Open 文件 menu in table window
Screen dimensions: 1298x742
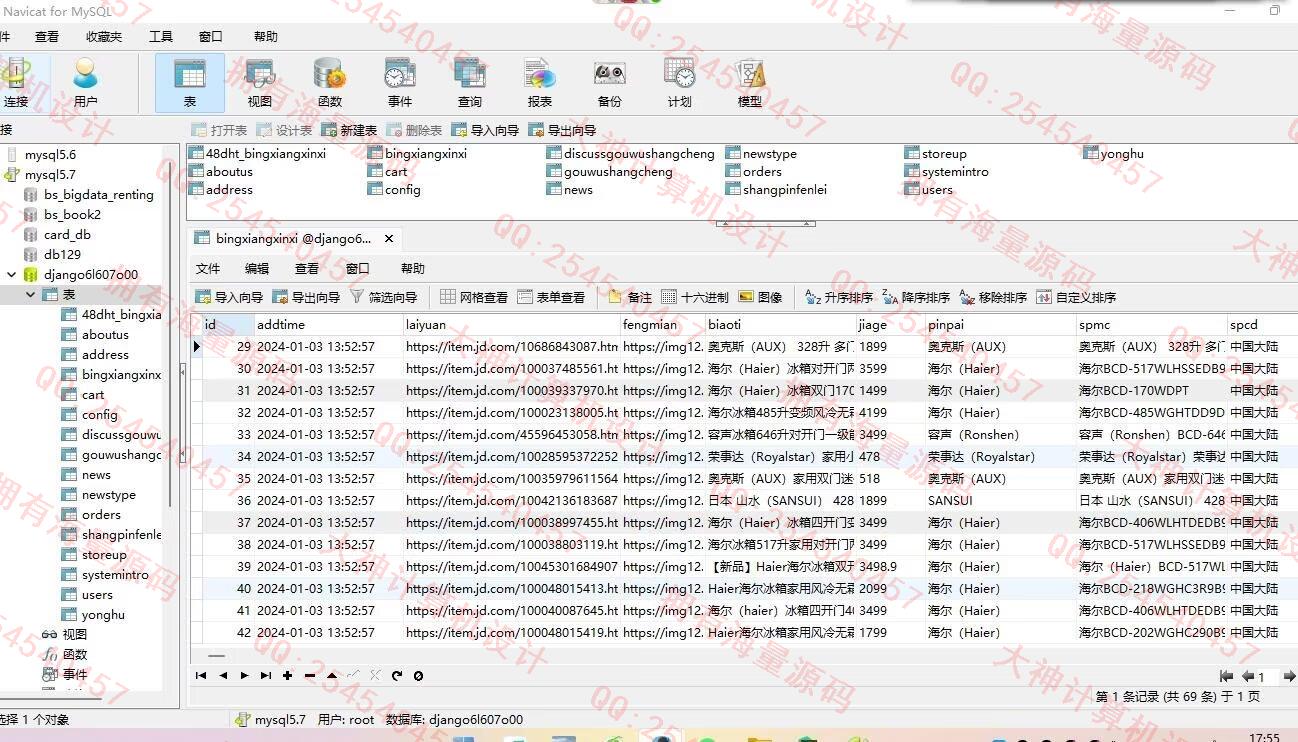208,269
